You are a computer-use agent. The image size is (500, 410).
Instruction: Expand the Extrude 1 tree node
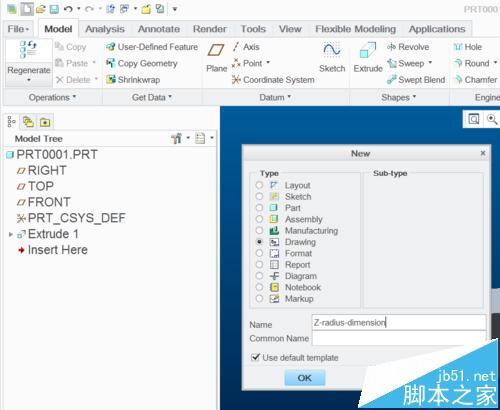point(11,234)
